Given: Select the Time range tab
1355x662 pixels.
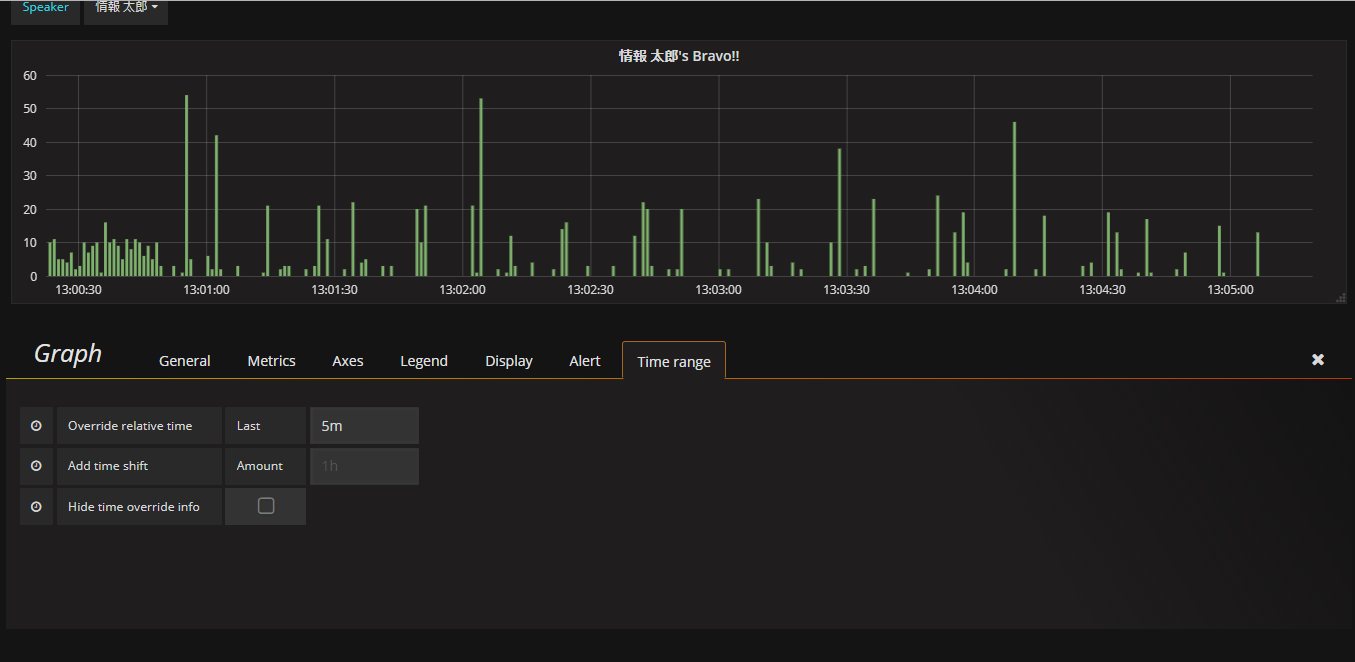Looking at the screenshot, I should pos(674,362).
